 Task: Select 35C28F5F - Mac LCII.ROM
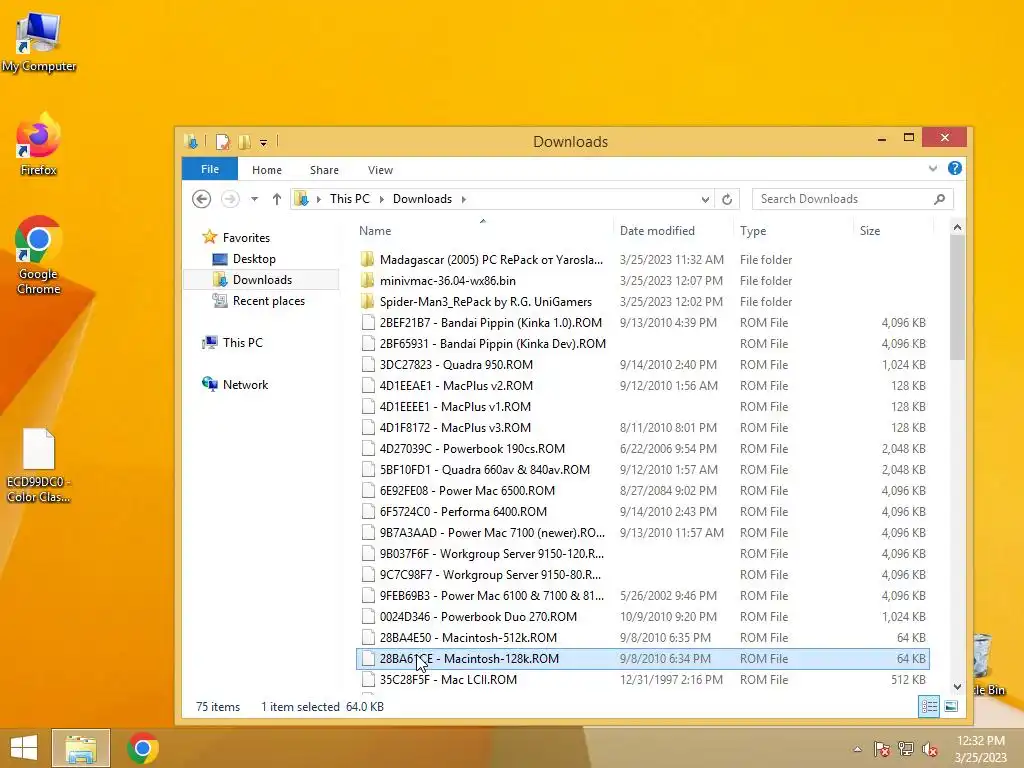point(643,679)
